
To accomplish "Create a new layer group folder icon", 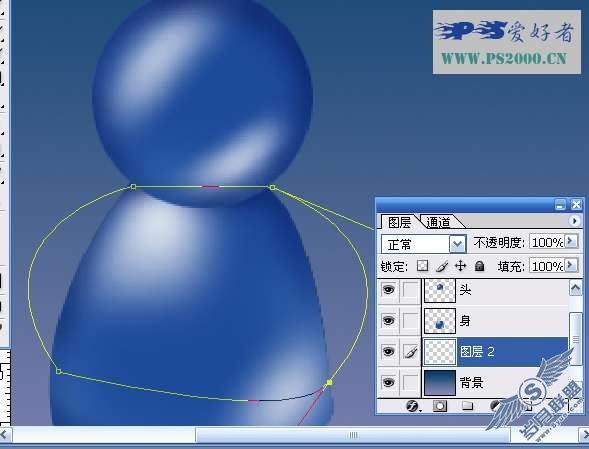I will (467, 406).
